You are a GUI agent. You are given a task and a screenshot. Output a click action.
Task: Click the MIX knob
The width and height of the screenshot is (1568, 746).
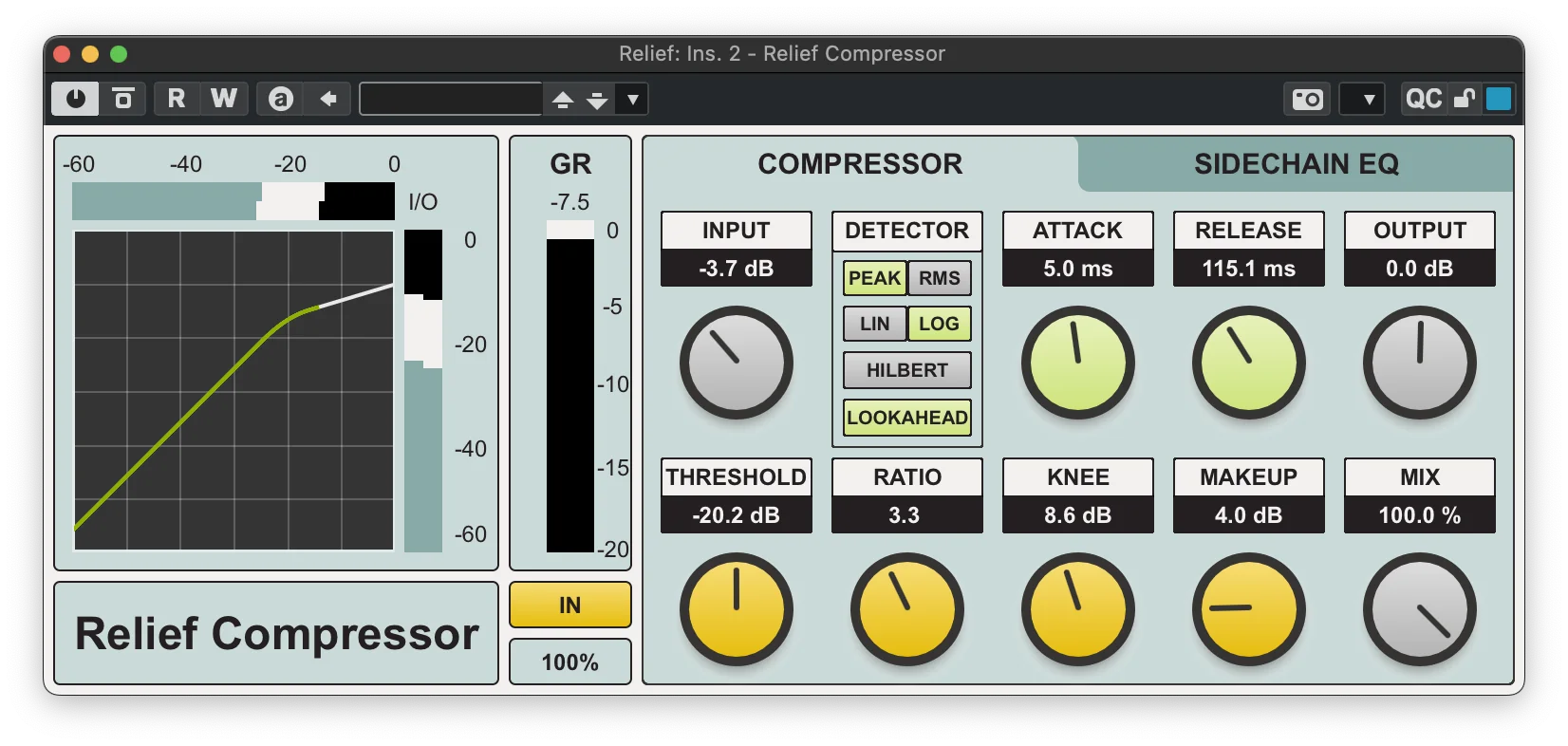(1420, 609)
